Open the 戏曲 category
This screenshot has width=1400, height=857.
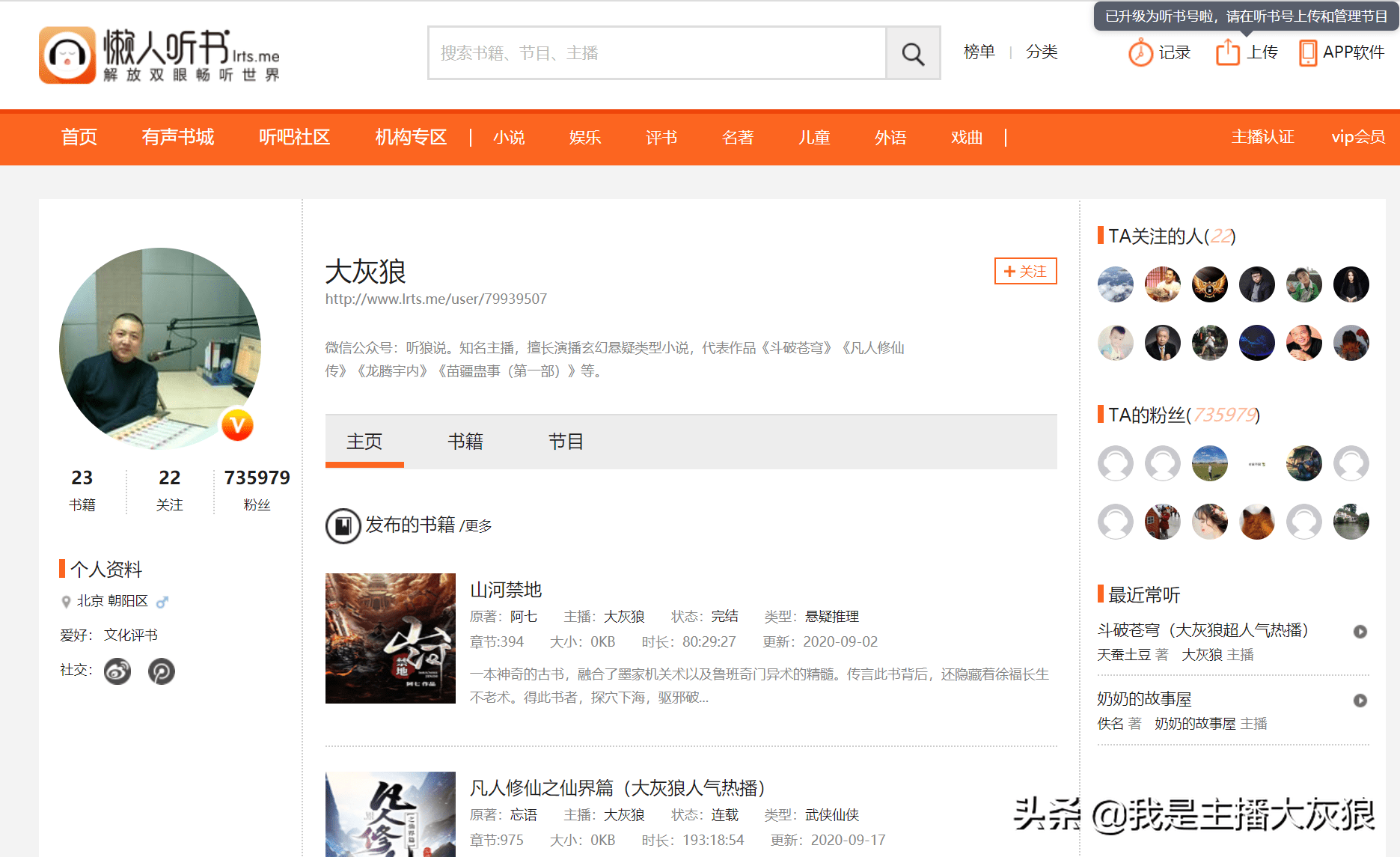[967, 138]
